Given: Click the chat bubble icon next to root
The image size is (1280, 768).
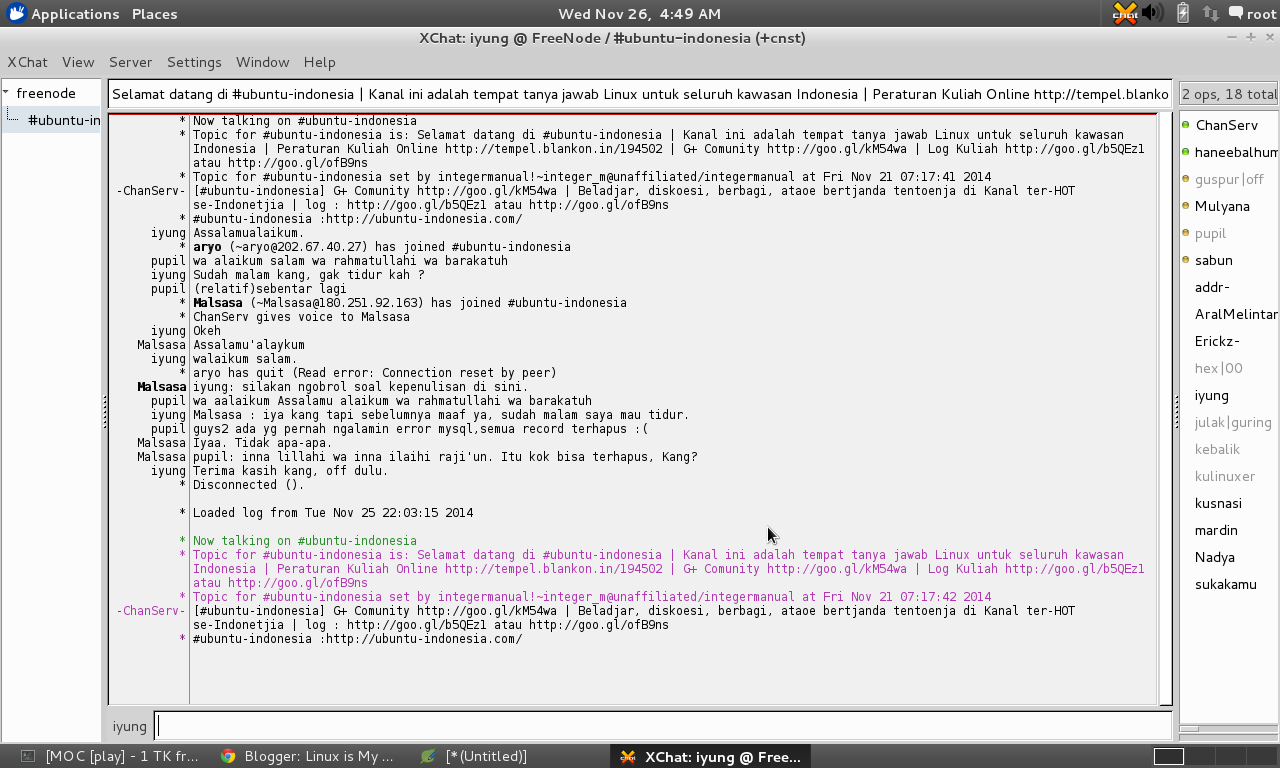Looking at the screenshot, I should click(x=1235, y=13).
